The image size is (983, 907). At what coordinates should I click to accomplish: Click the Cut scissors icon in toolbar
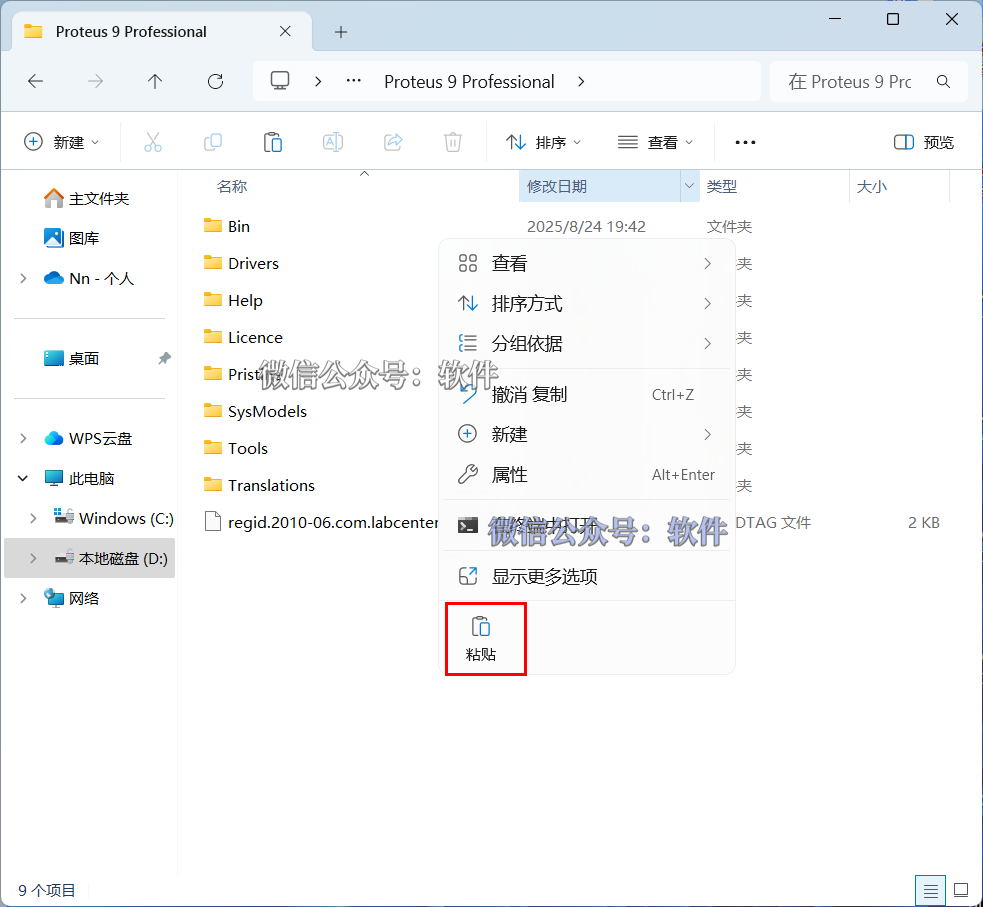(152, 142)
